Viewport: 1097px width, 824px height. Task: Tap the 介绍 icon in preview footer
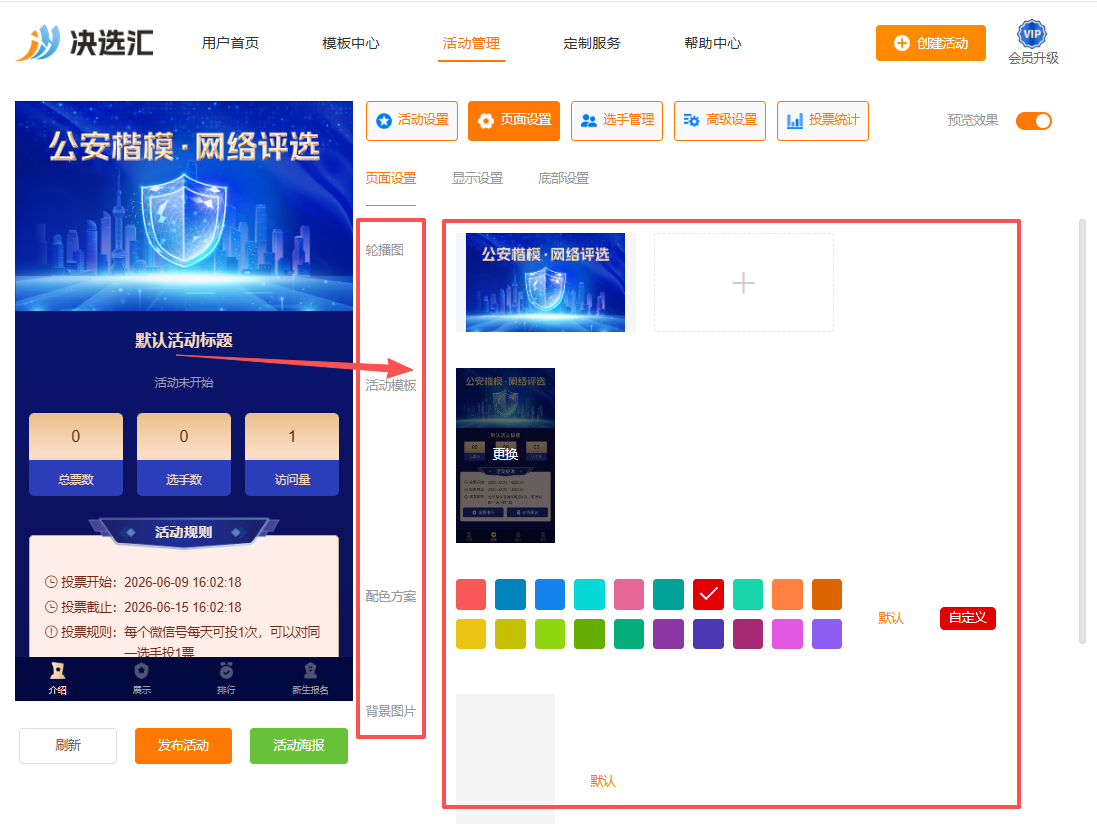(x=57, y=672)
